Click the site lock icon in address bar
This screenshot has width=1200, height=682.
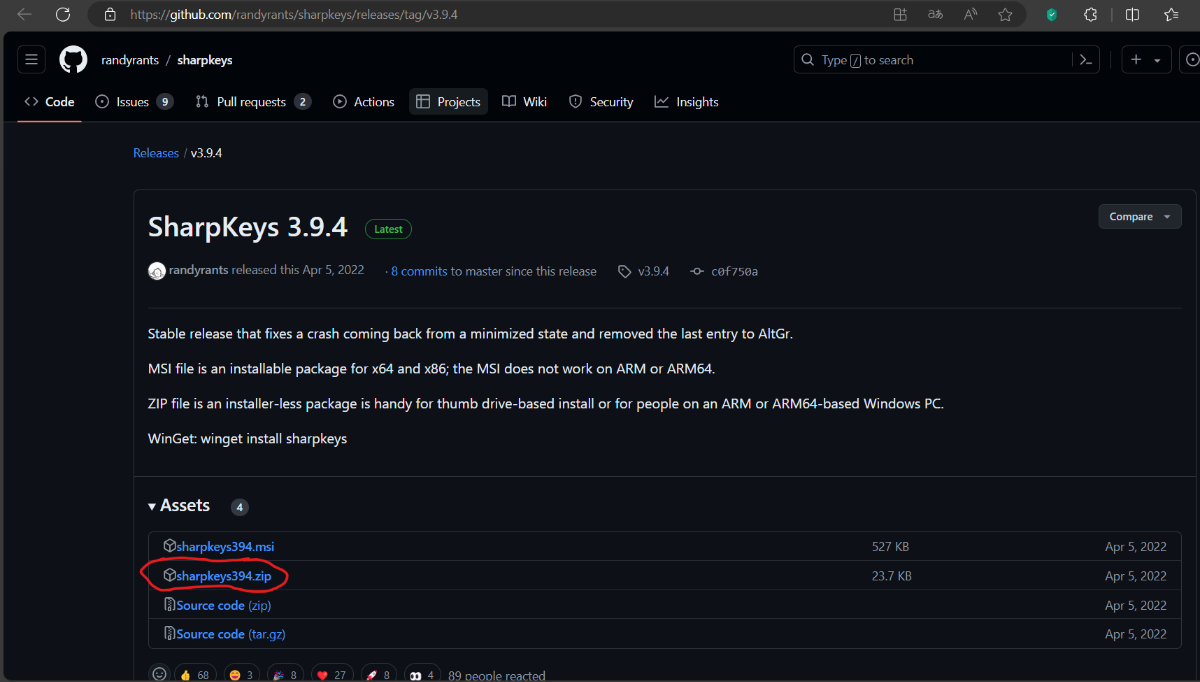point(111,15)
